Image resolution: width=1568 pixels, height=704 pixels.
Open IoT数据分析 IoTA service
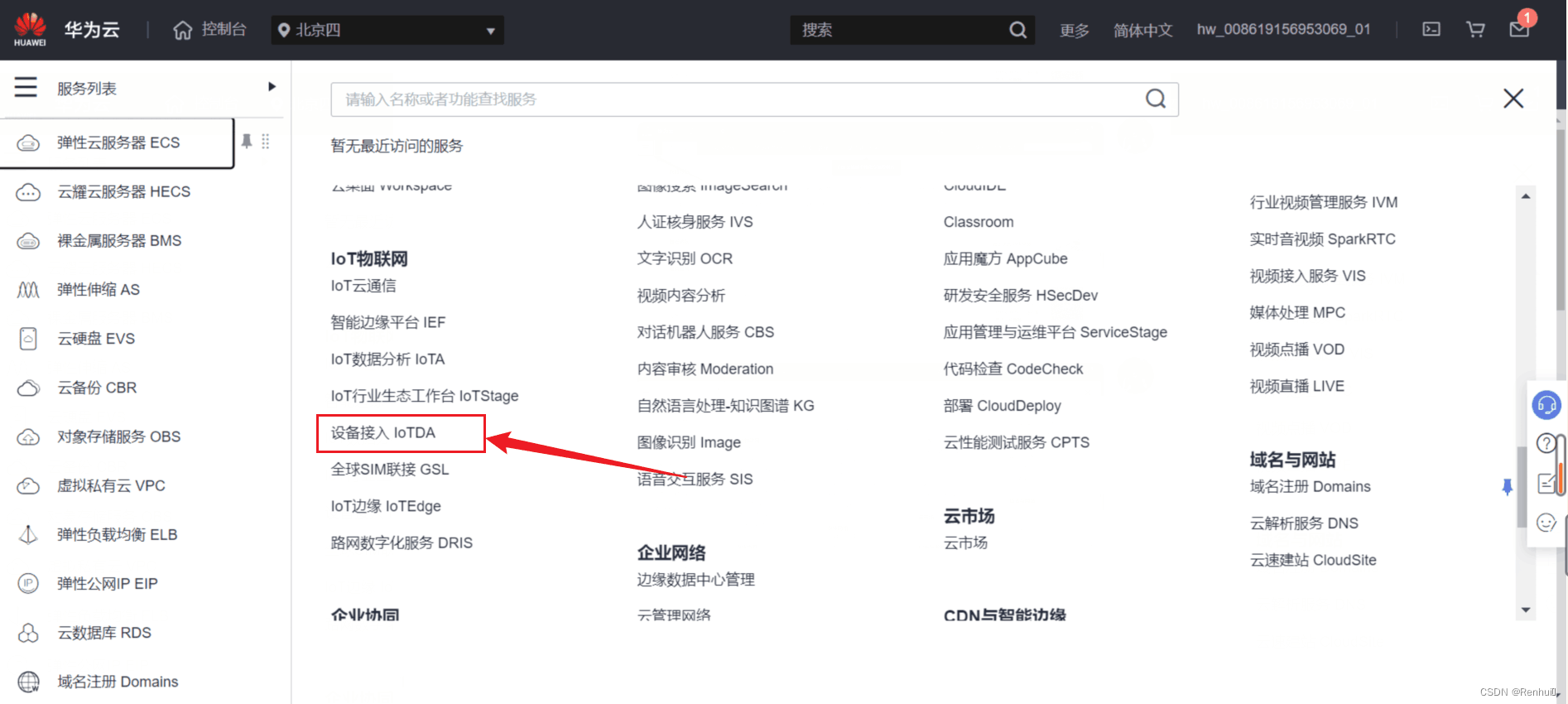tap(387, 359)
